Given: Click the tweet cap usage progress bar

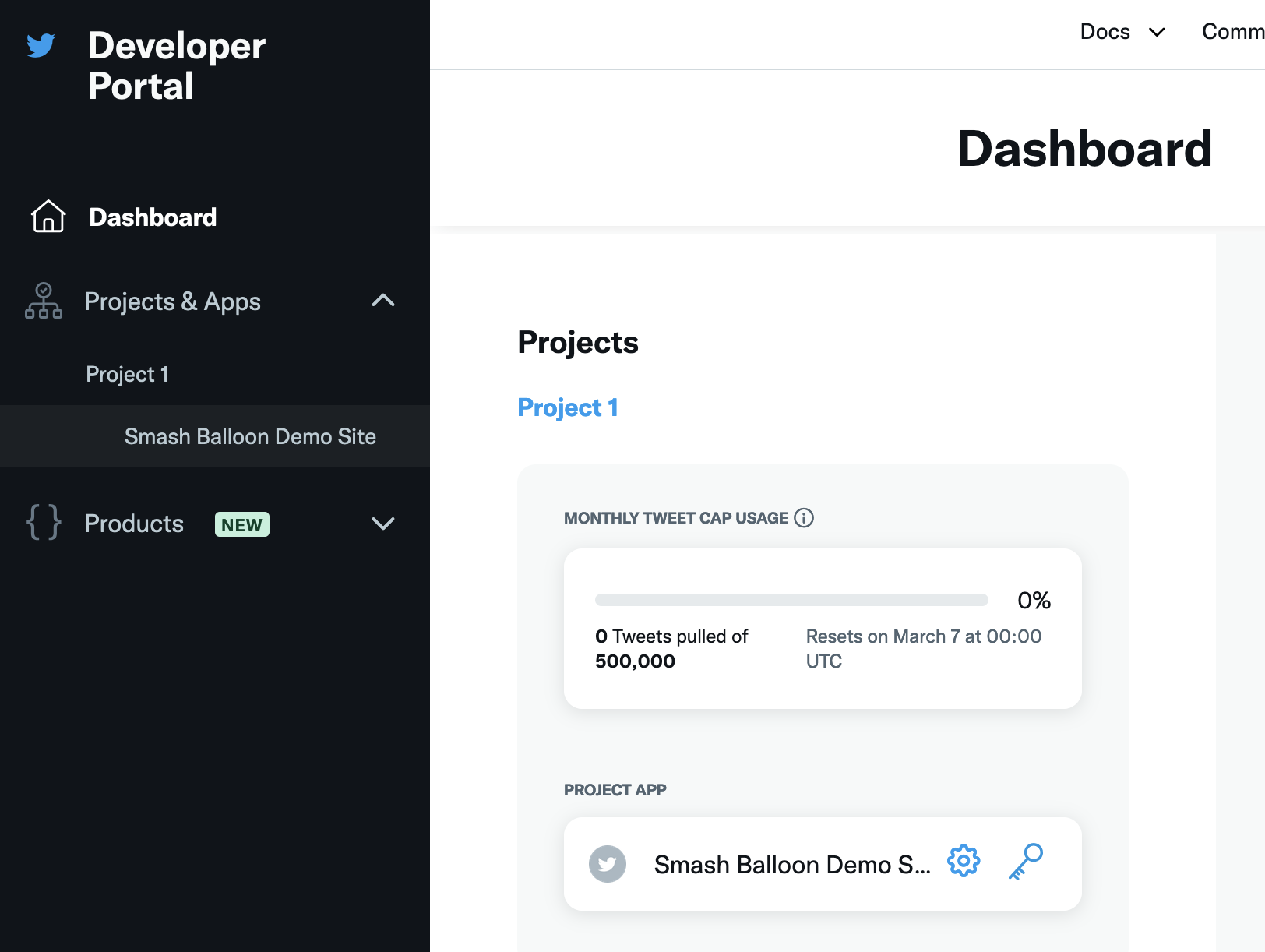Looking at the screenshot, I should [791, 600].
